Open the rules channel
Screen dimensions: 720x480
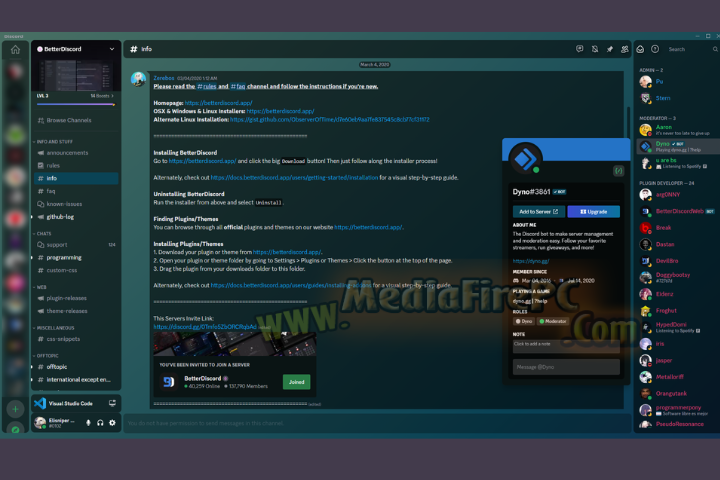tap(76, 165)
